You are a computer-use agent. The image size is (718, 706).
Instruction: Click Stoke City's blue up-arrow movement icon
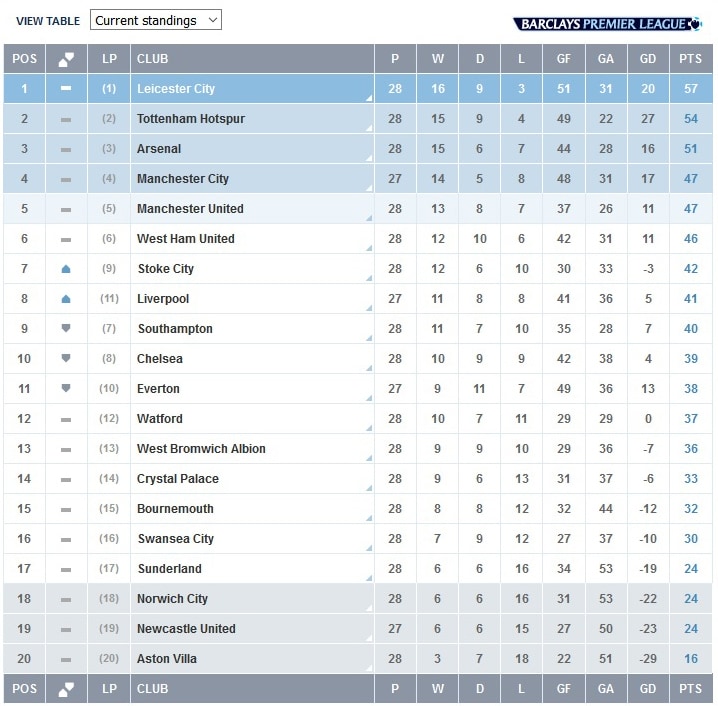pyautogui.click(x=66, y=269)
